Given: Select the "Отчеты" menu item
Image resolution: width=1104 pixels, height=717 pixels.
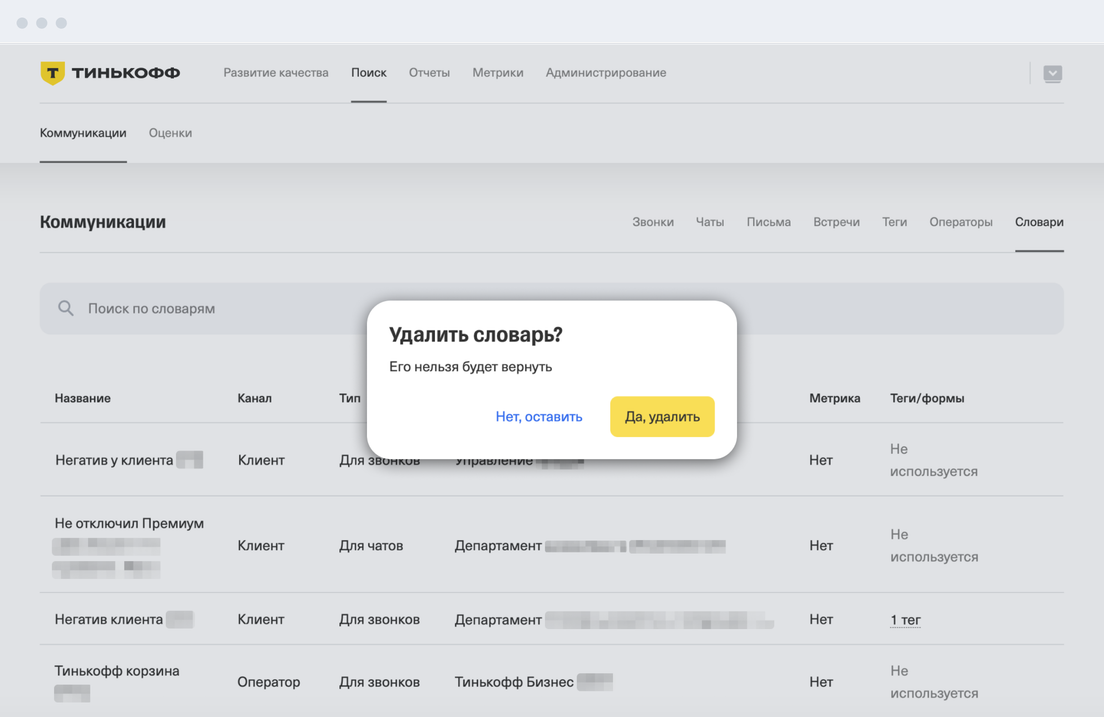Looking at the screenshot, I should pos(429,73).
